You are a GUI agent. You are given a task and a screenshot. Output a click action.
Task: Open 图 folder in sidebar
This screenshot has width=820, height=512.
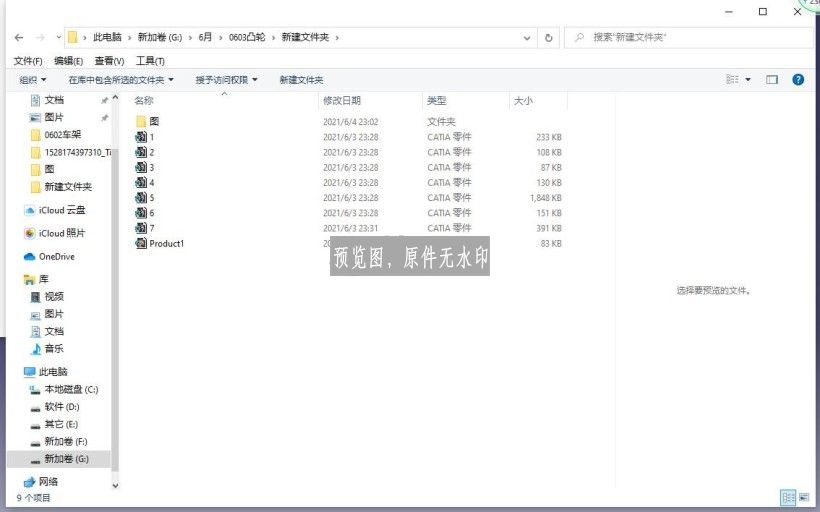click(x=42, y=169)
